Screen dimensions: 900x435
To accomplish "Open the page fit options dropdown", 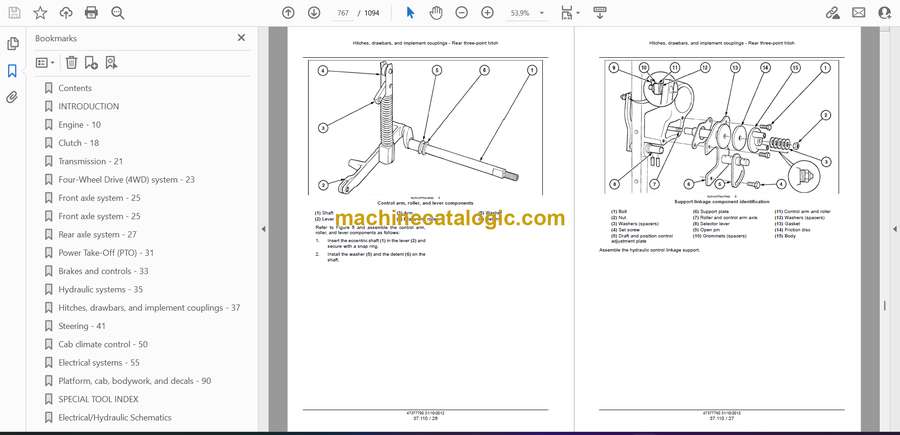I will coord(570,13).
